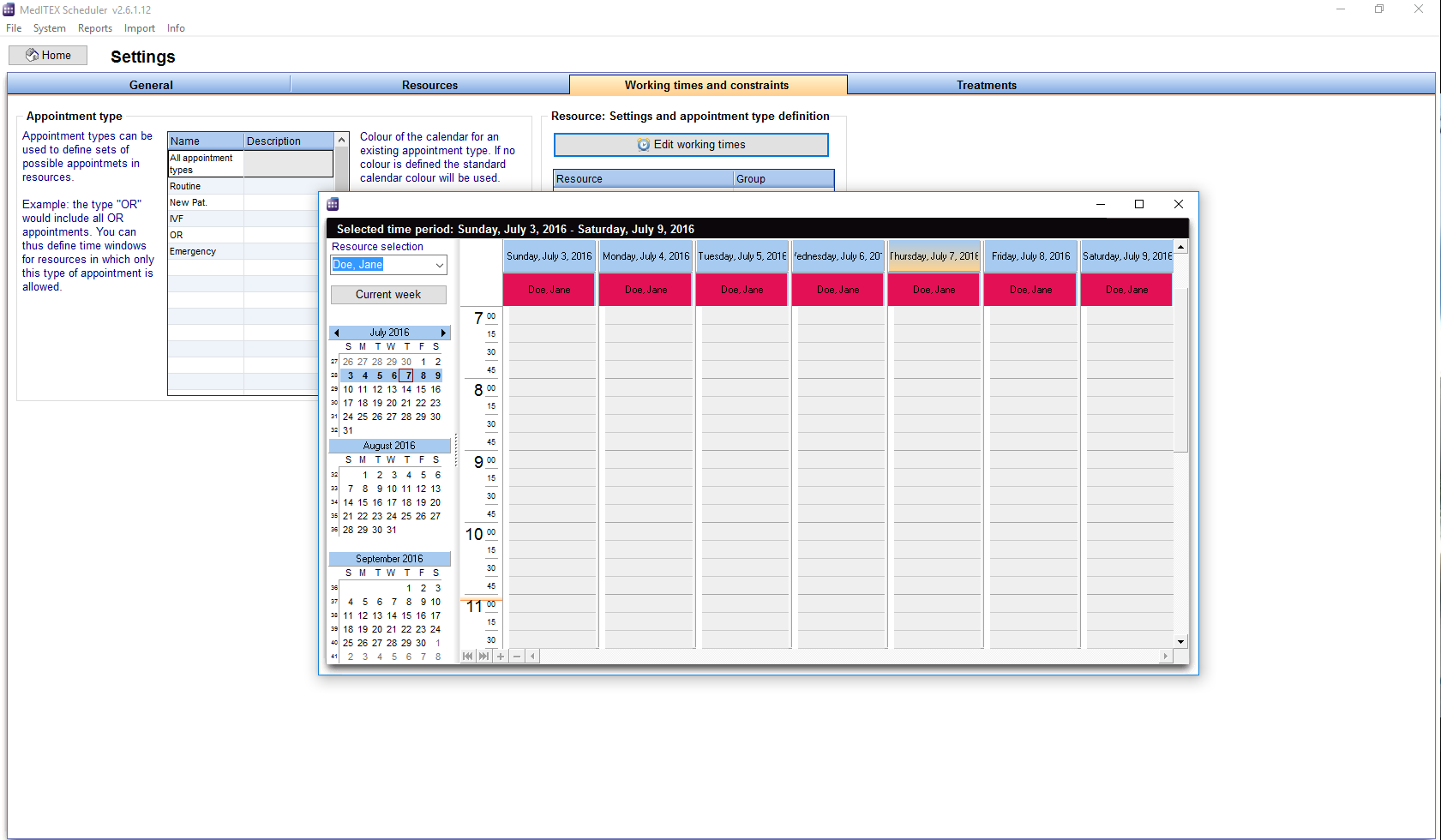Screen dimensions: 1441x840
Task: Click Thursday, July 7, 2016 day header
Action: coord(934,256)
